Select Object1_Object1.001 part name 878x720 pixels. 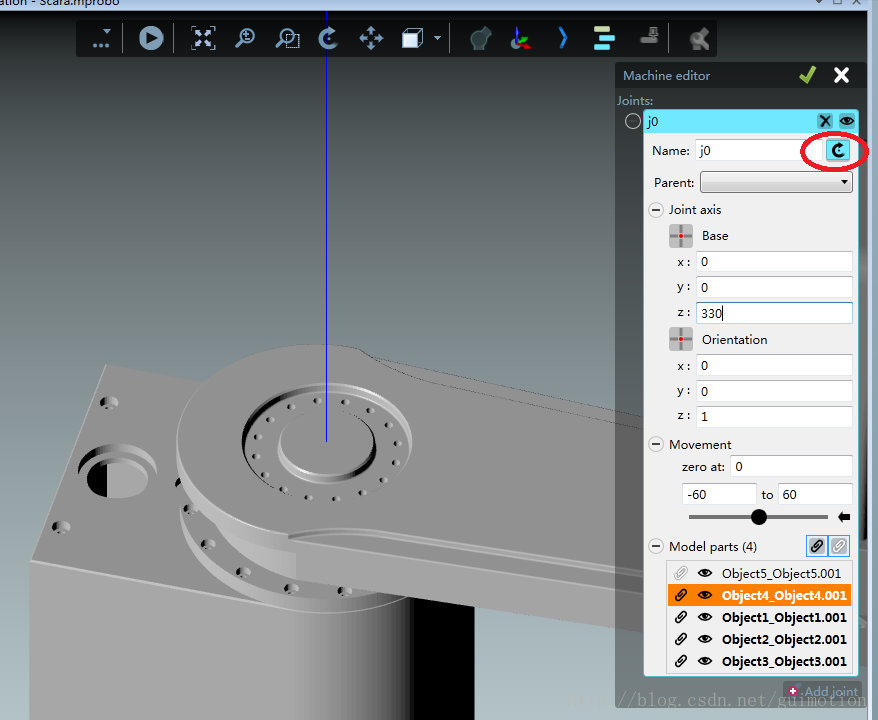784,618
